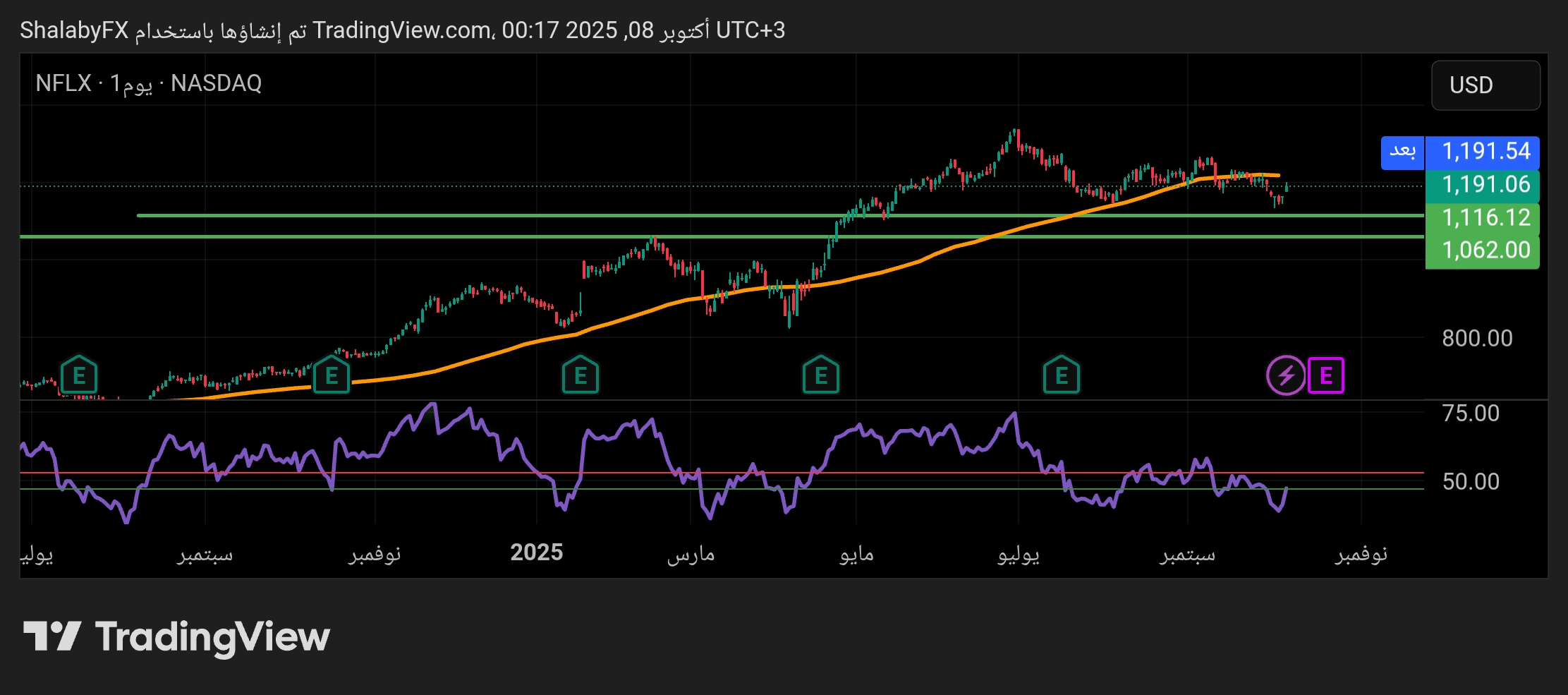Click the مايو label on time axis
The image size is (1568, 695).
[856, 555]
